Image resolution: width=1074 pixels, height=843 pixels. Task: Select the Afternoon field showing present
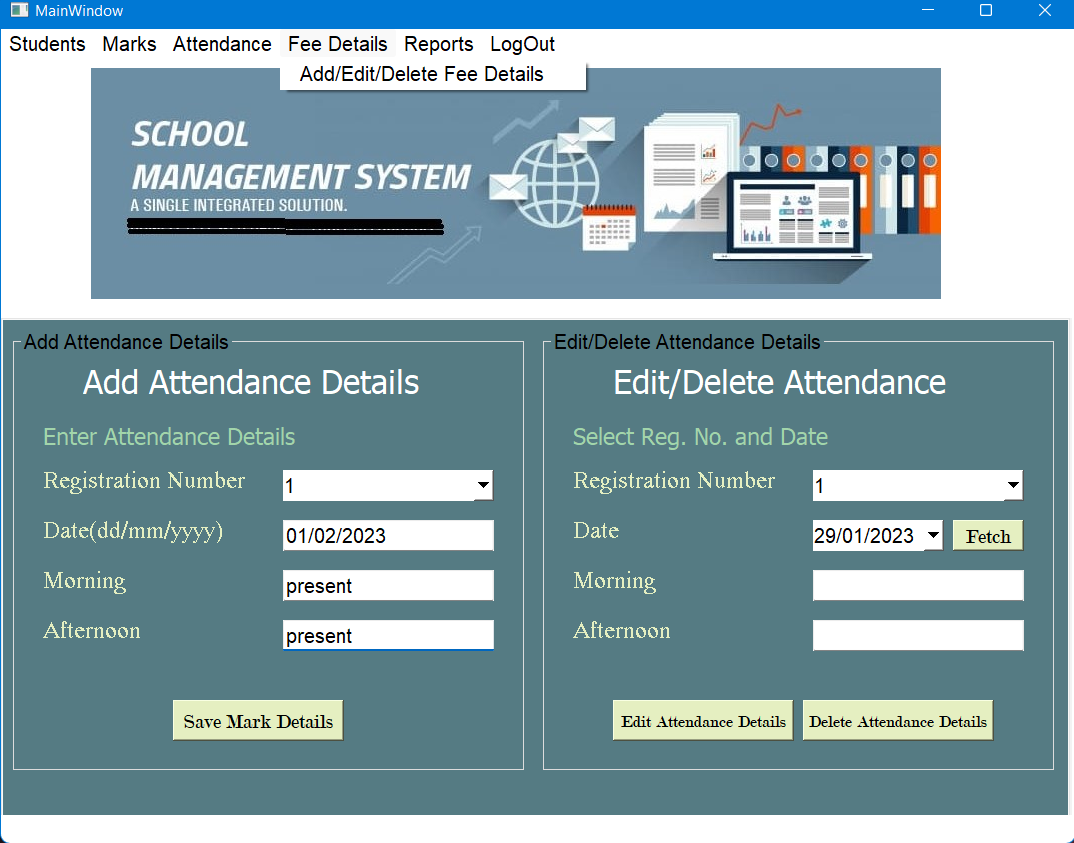387,635
